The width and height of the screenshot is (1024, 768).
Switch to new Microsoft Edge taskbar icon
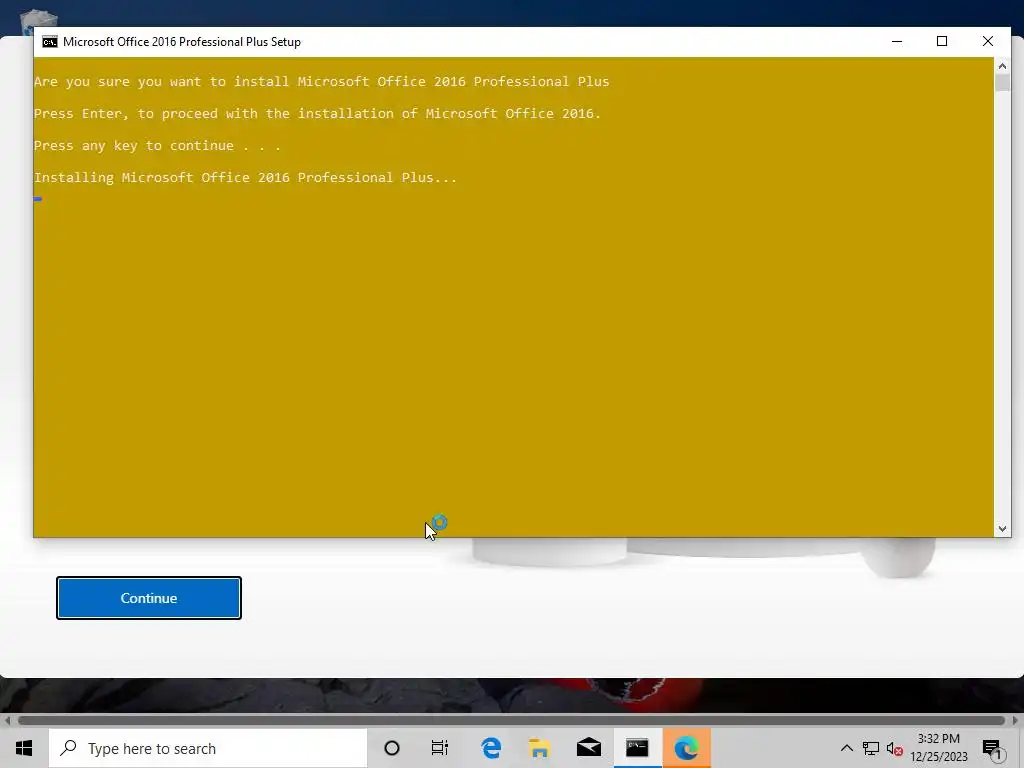(x=686, y=748)
